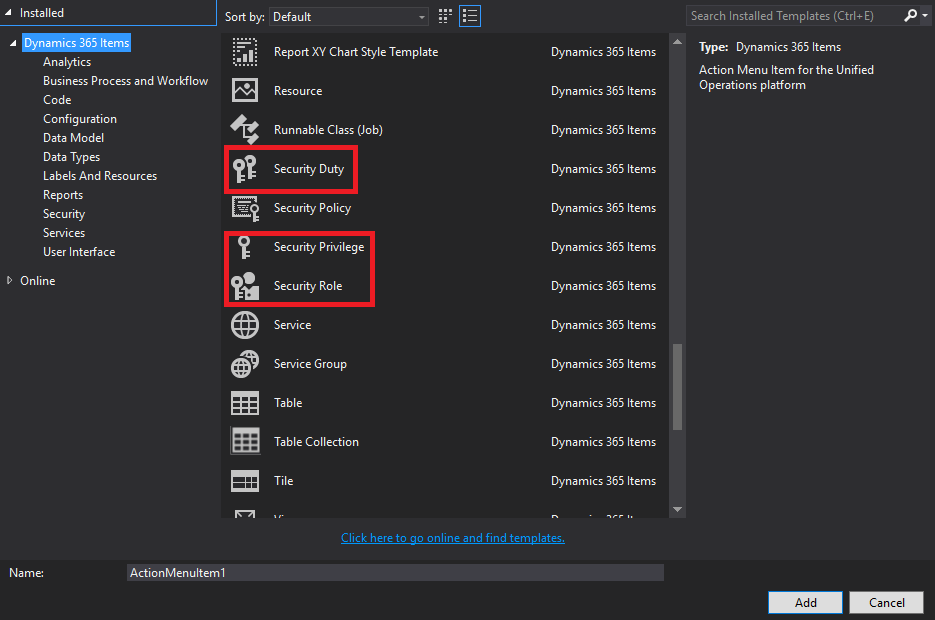Select the Security Role icon
This screenshot has height=620, width=935.
point(244,286)
